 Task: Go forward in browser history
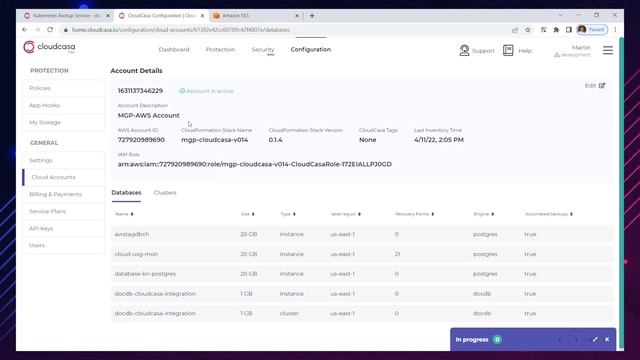tap(37, 30)
